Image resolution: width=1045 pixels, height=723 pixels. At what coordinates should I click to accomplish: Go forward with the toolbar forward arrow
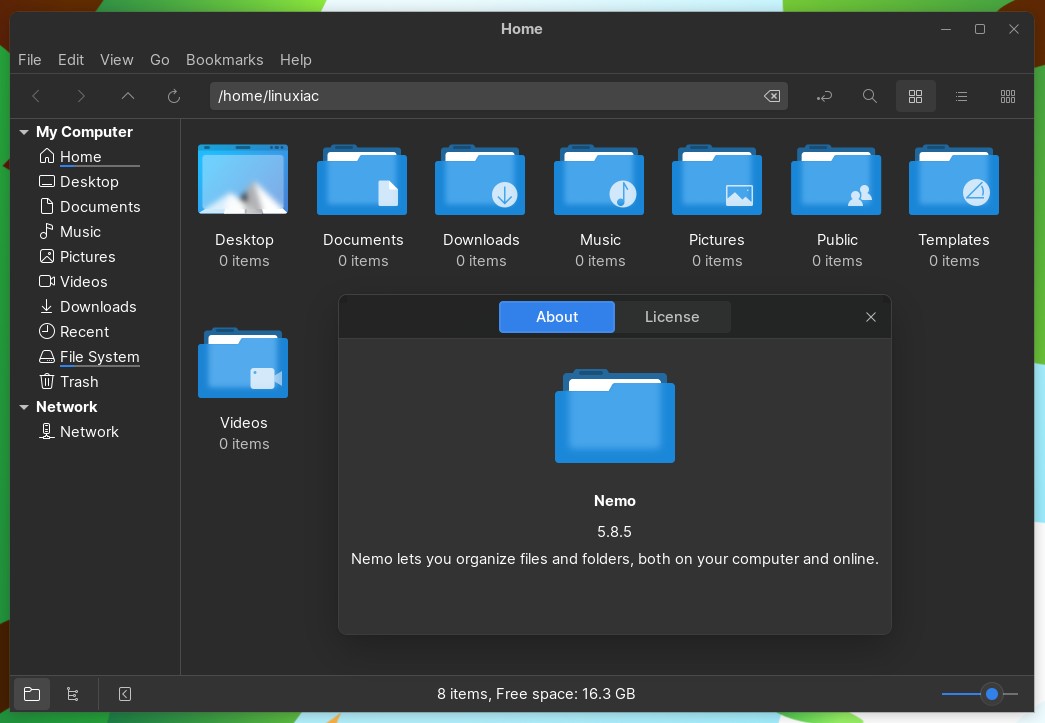81,97
